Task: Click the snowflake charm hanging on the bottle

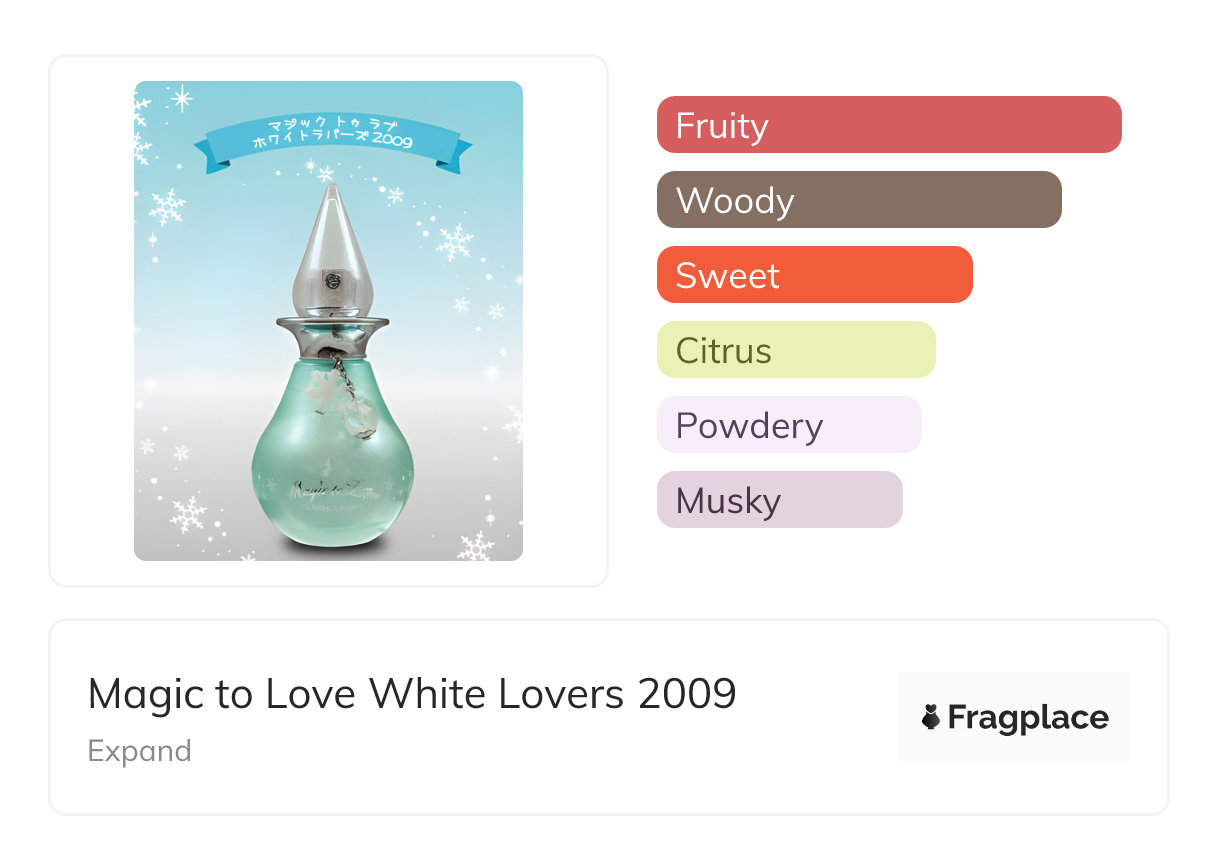Action: click(323, 392)
